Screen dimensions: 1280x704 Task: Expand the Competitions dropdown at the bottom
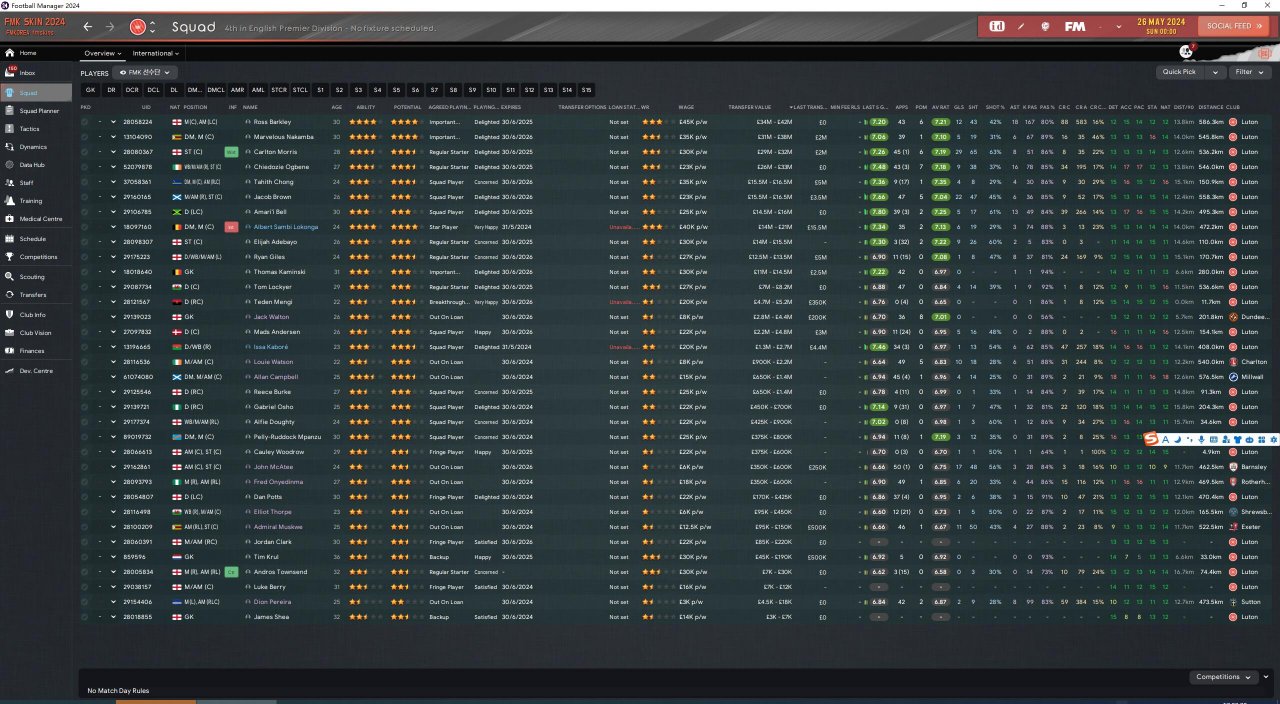(x=1224, y=677)
